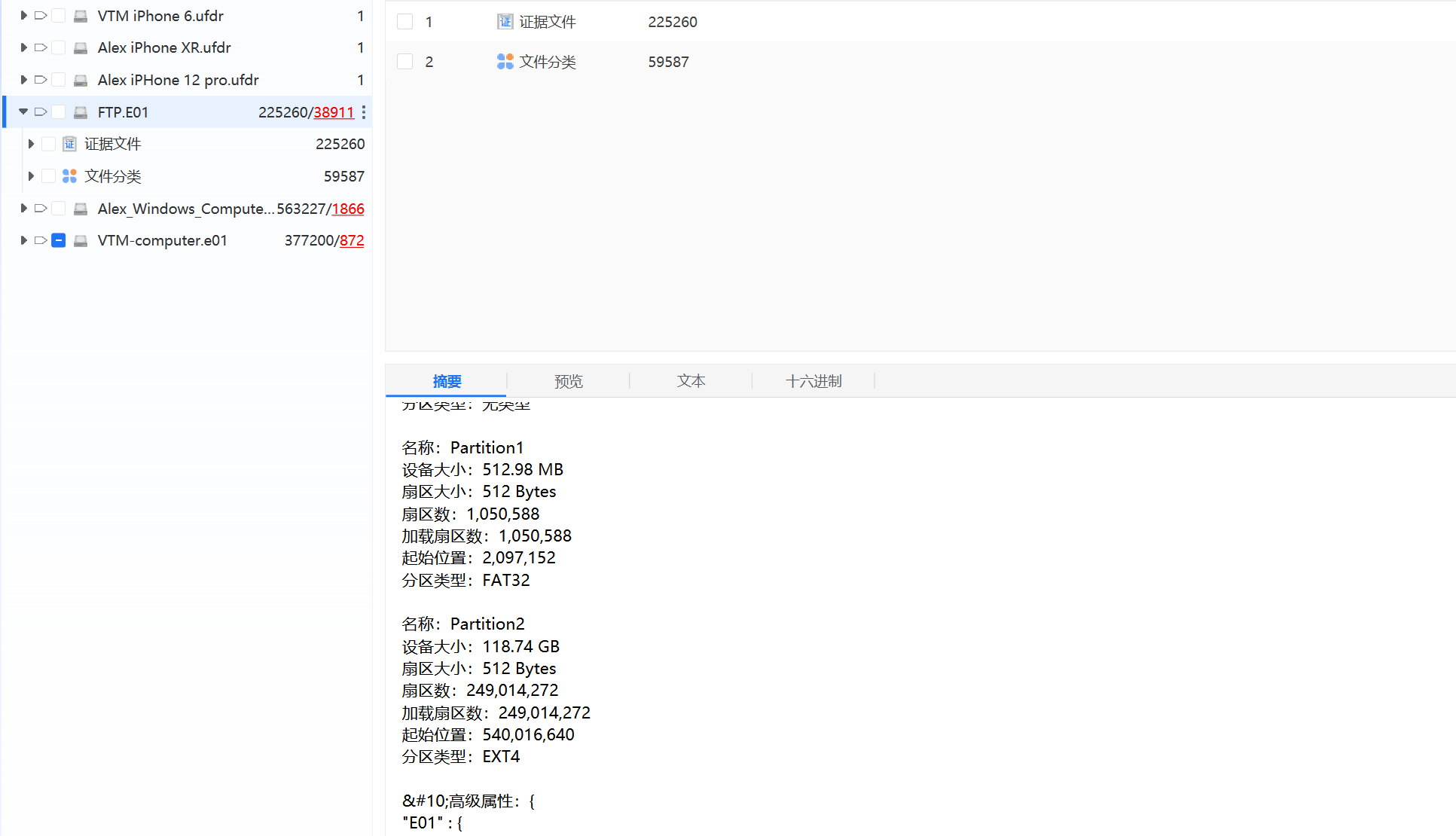Click the tag icon beside VTM-computer.e01
Screen dimensions: 1456x836
pyautogui.click(x=41, y=241)
